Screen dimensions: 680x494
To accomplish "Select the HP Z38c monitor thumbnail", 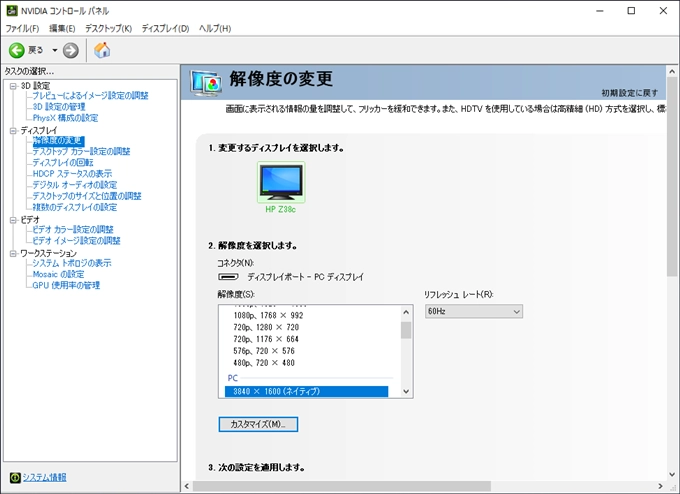I will tap(281, 182).
